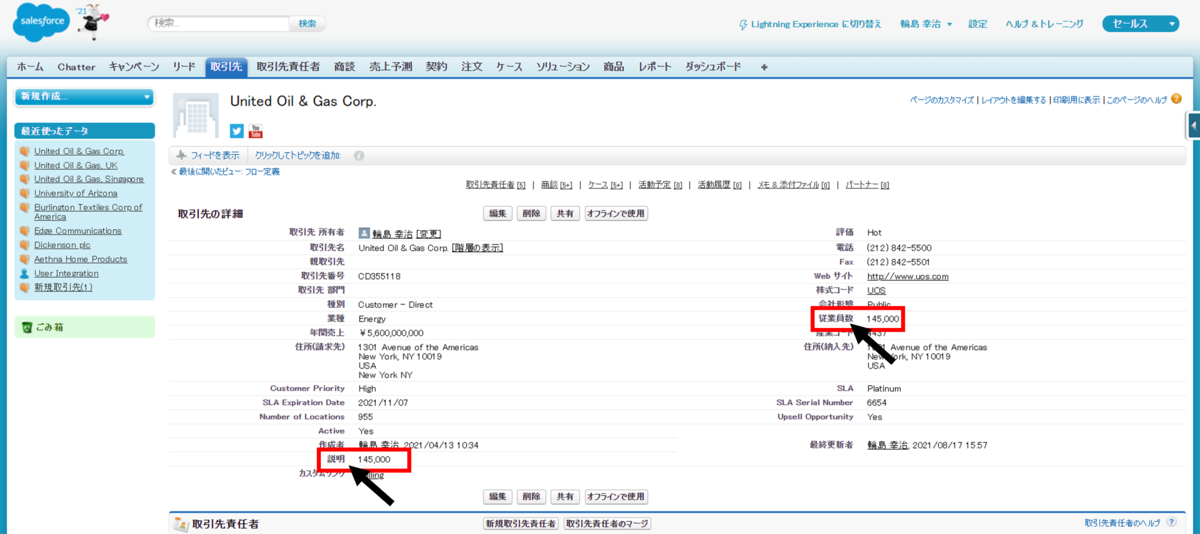
Task: Show the feed with フィードを表示
Action: tap(207, 156)
